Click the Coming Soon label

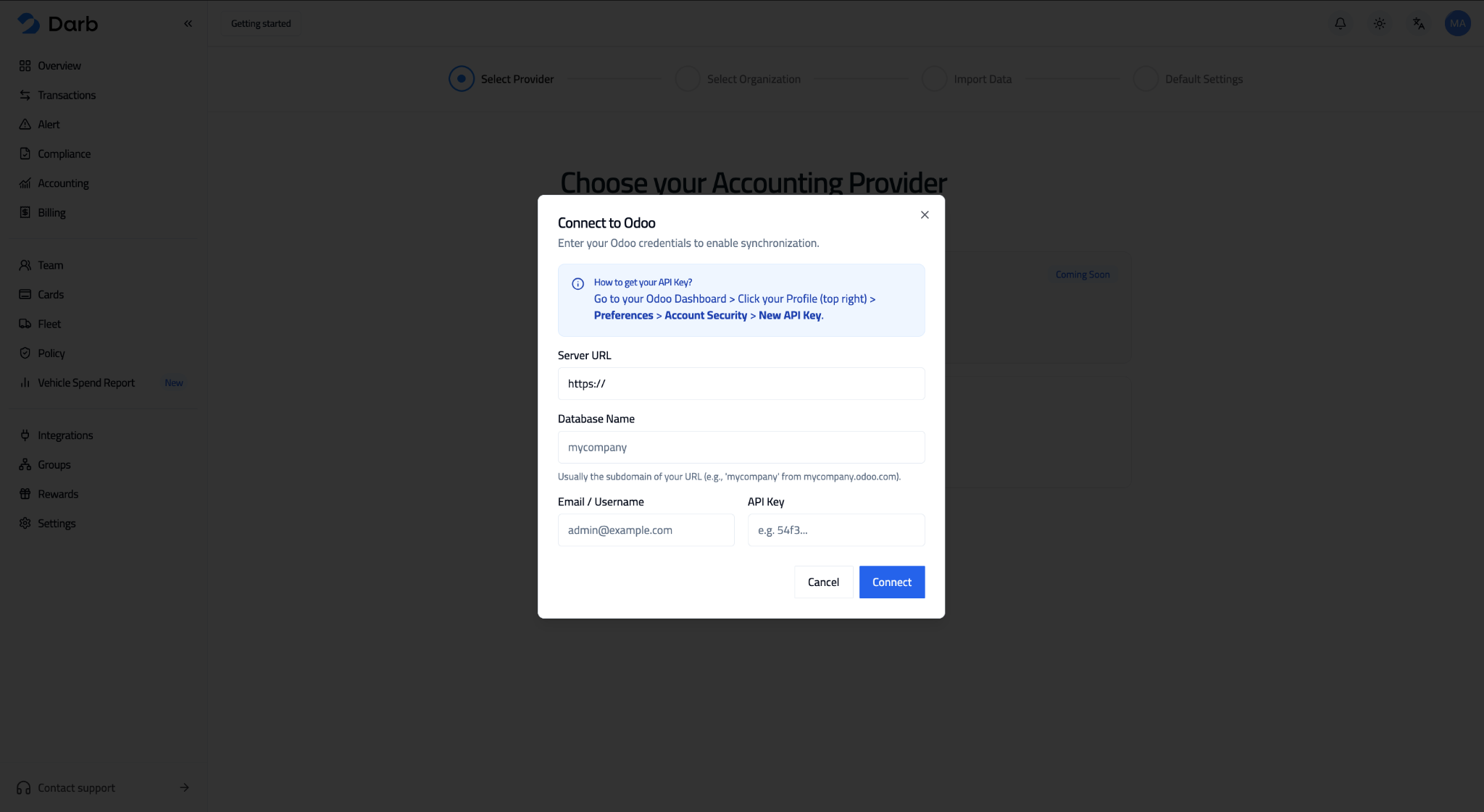(1083, 275)
